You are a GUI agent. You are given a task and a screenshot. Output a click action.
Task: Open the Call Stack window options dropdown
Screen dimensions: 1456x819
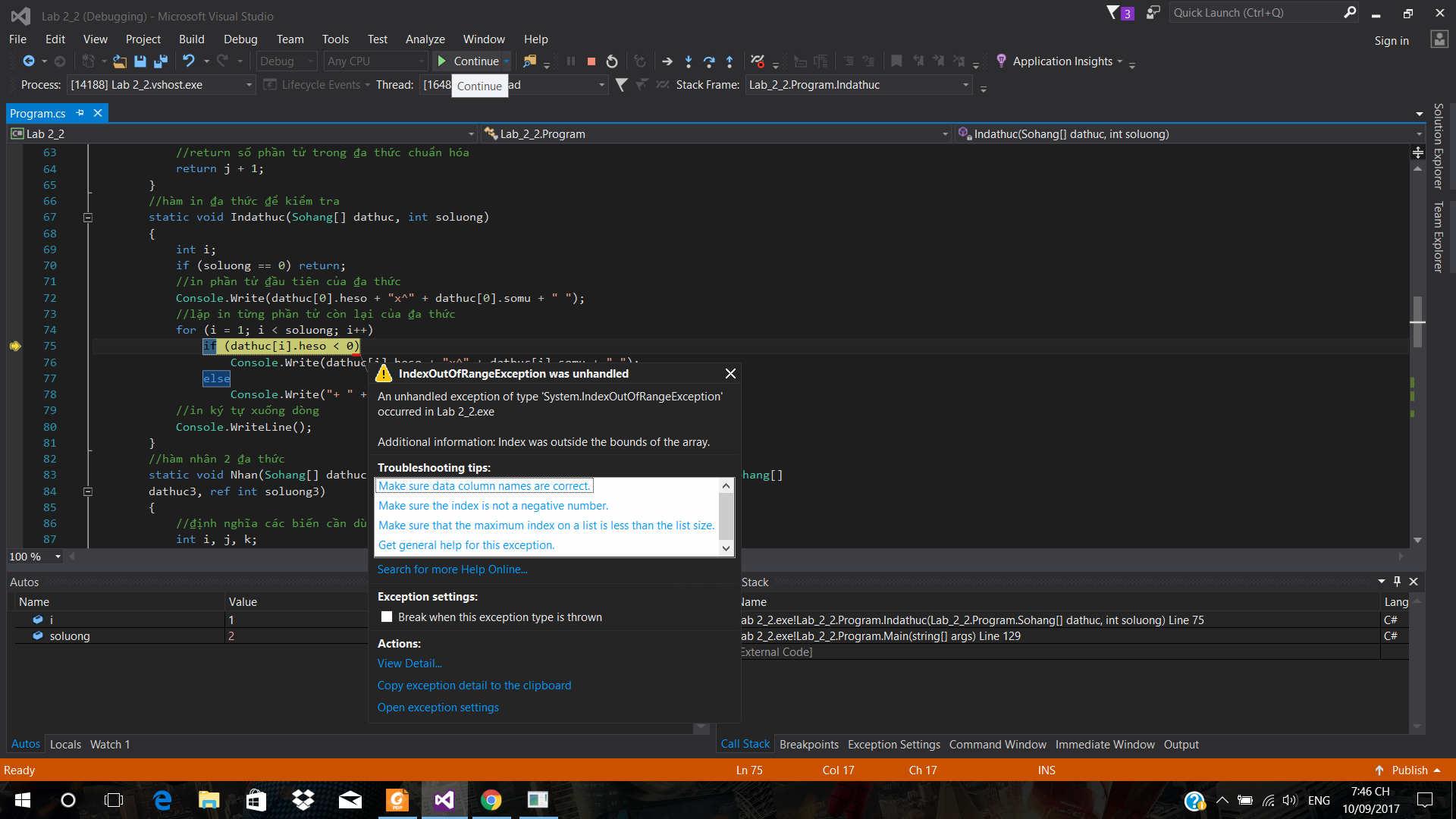[1381, 582]
